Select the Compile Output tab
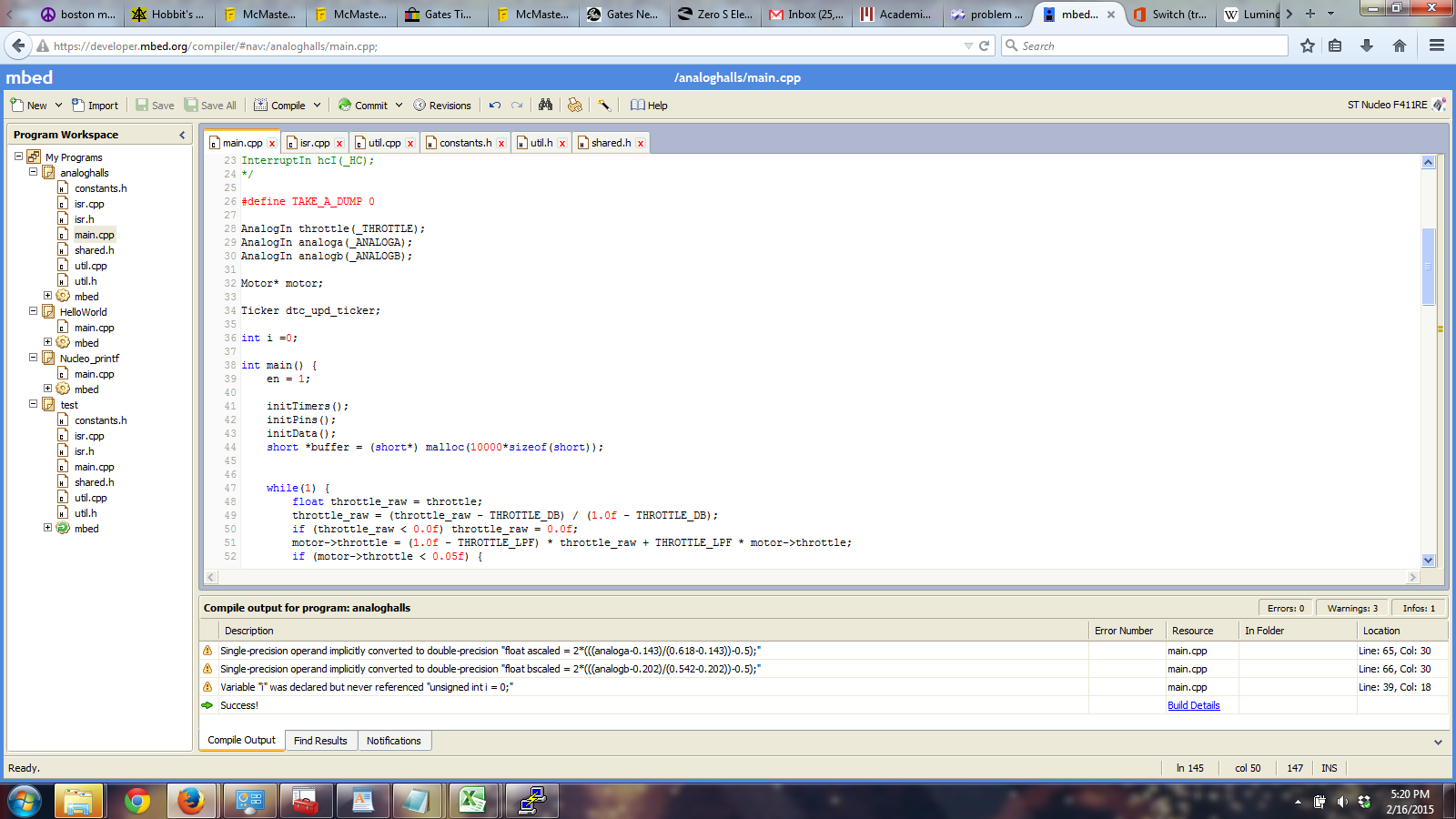This screenshot has width=1456, height=819. 241,740
